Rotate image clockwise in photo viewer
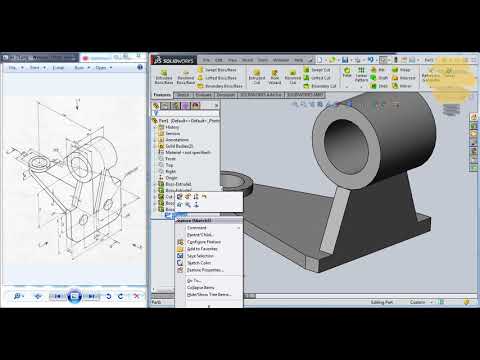 (121, 296)
